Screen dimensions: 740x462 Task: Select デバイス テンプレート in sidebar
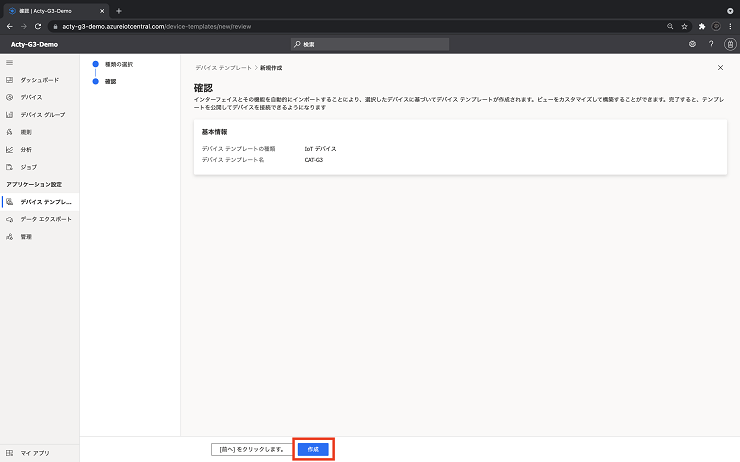pos(40,202)
